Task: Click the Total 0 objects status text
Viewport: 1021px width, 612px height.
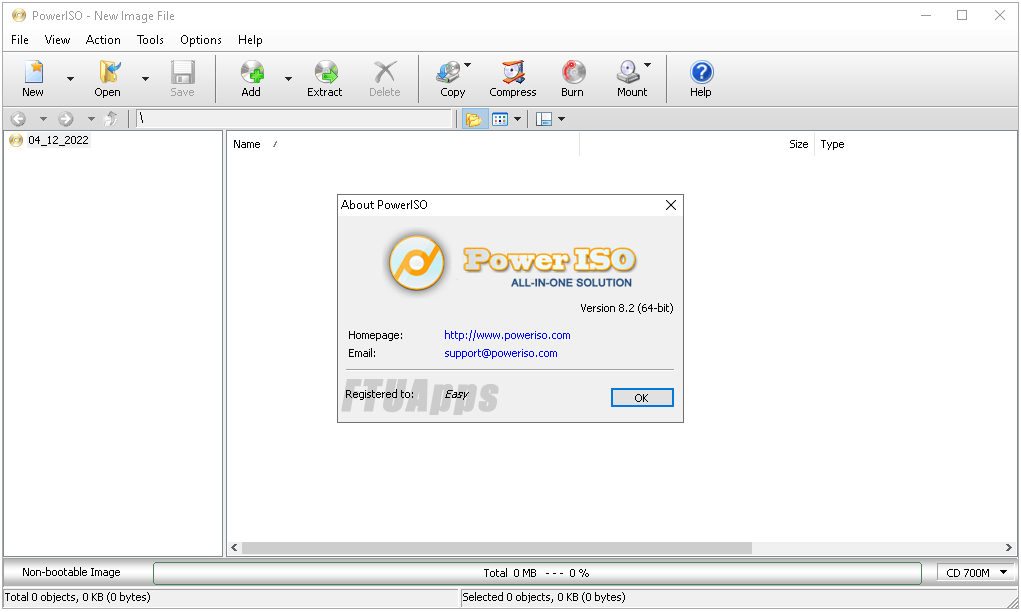Action: [77, 597]
